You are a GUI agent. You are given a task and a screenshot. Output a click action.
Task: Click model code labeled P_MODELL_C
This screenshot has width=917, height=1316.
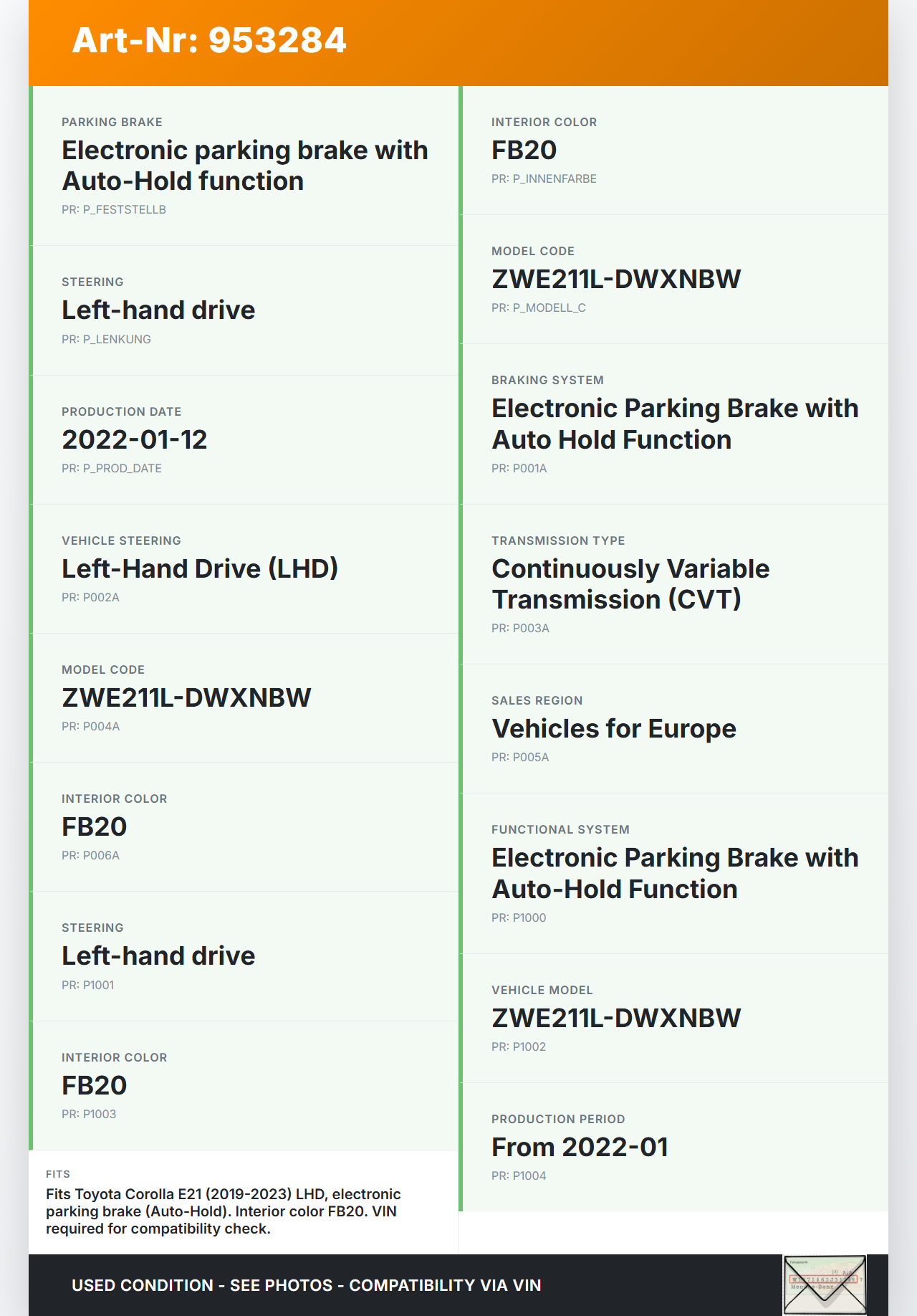point(616,279)
